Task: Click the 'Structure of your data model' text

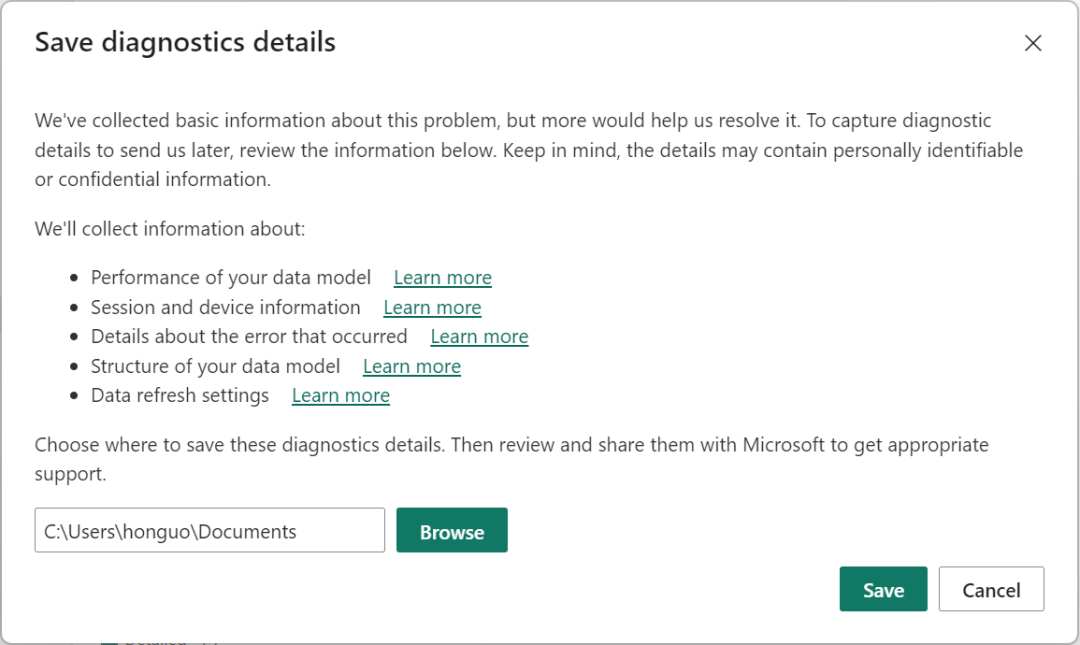Action: click(x=216, y=366)
